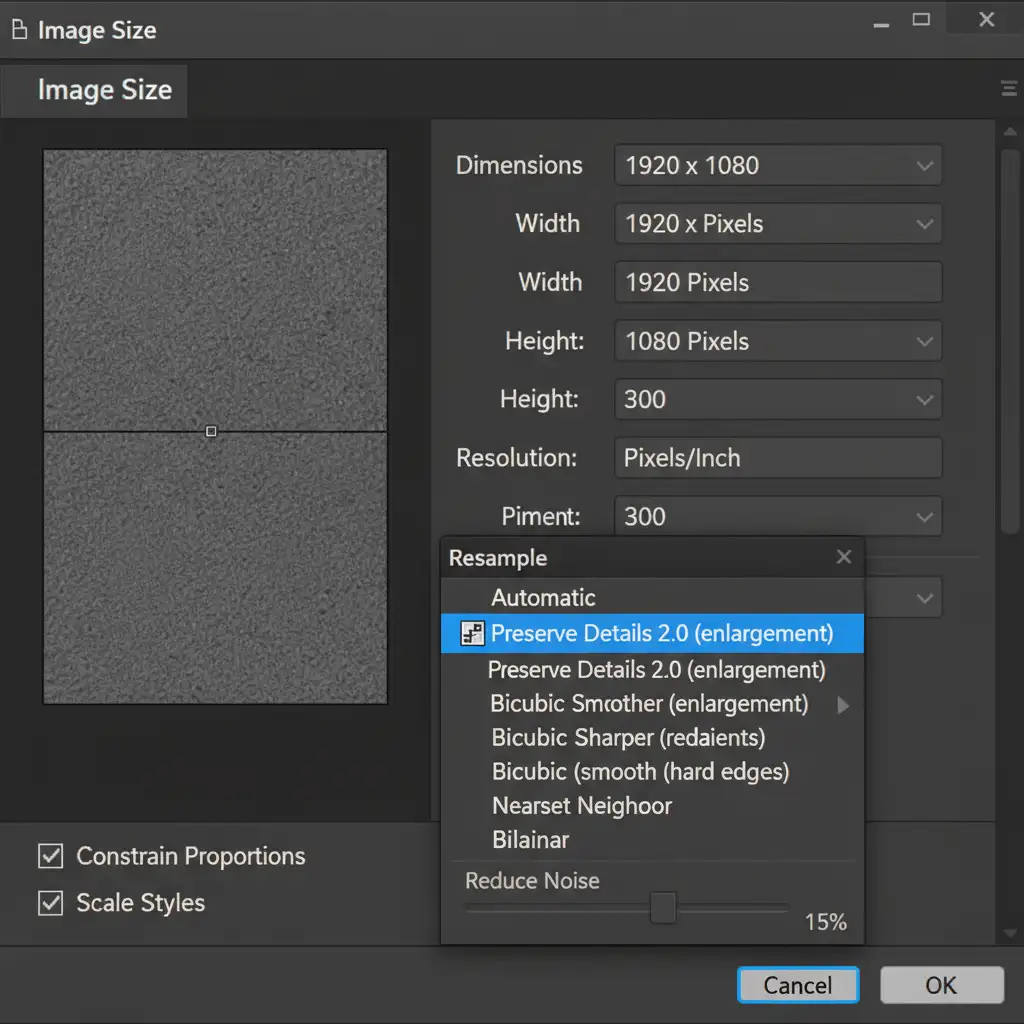Maximize the Image Size window

tap(921, 20)
